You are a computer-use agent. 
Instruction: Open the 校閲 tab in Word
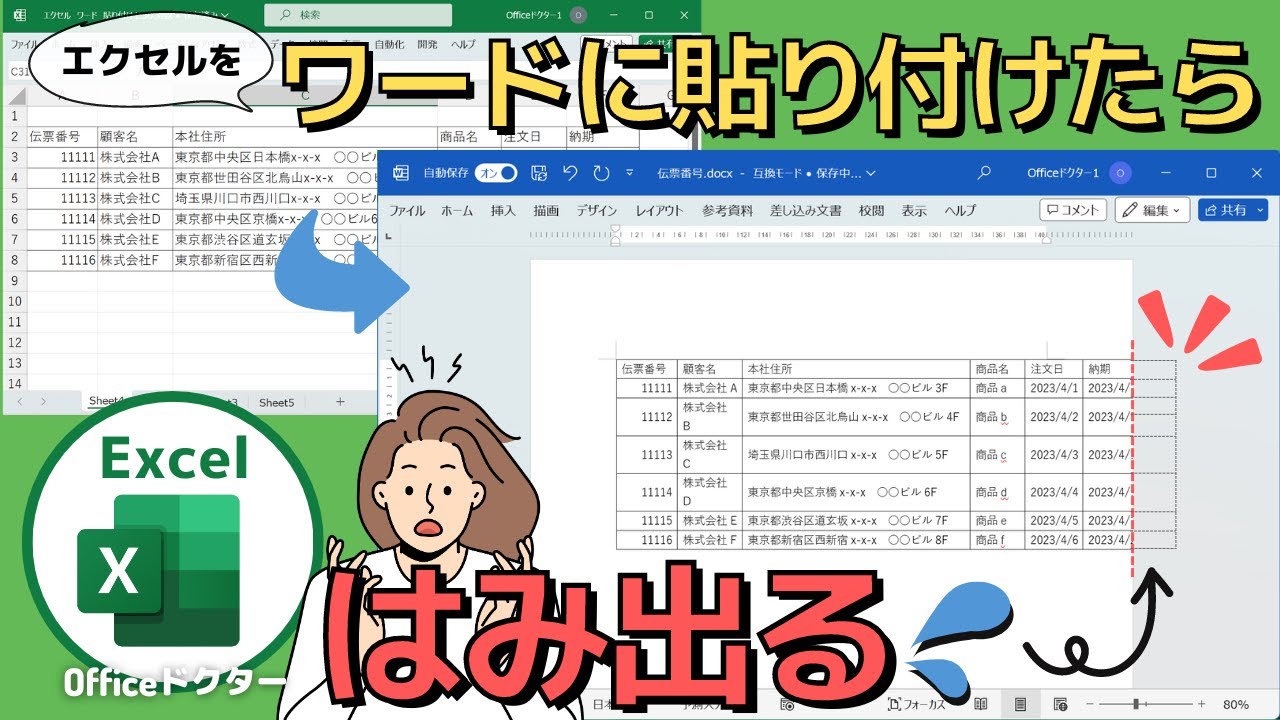point(871,211)
